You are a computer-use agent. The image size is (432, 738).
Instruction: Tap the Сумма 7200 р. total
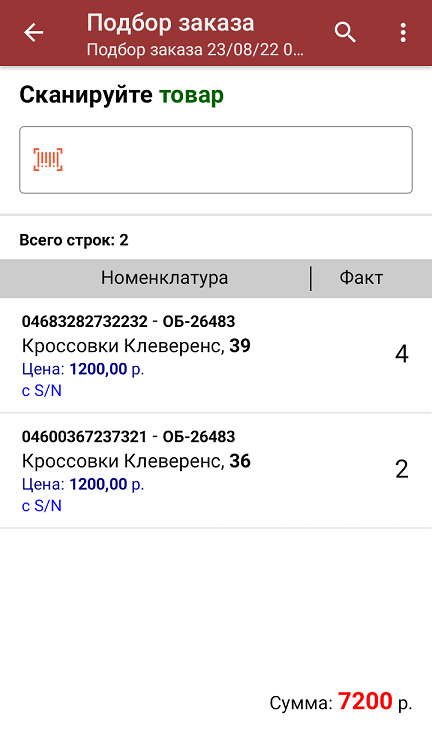[x=341, y=702]
